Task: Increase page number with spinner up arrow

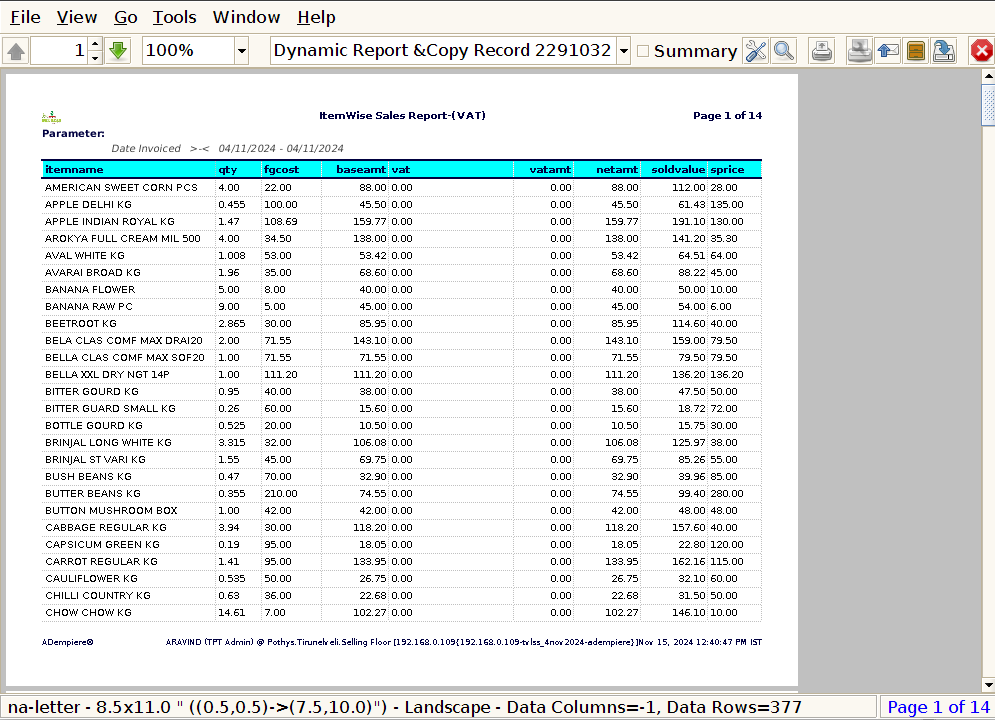Action: coord(95,44)
